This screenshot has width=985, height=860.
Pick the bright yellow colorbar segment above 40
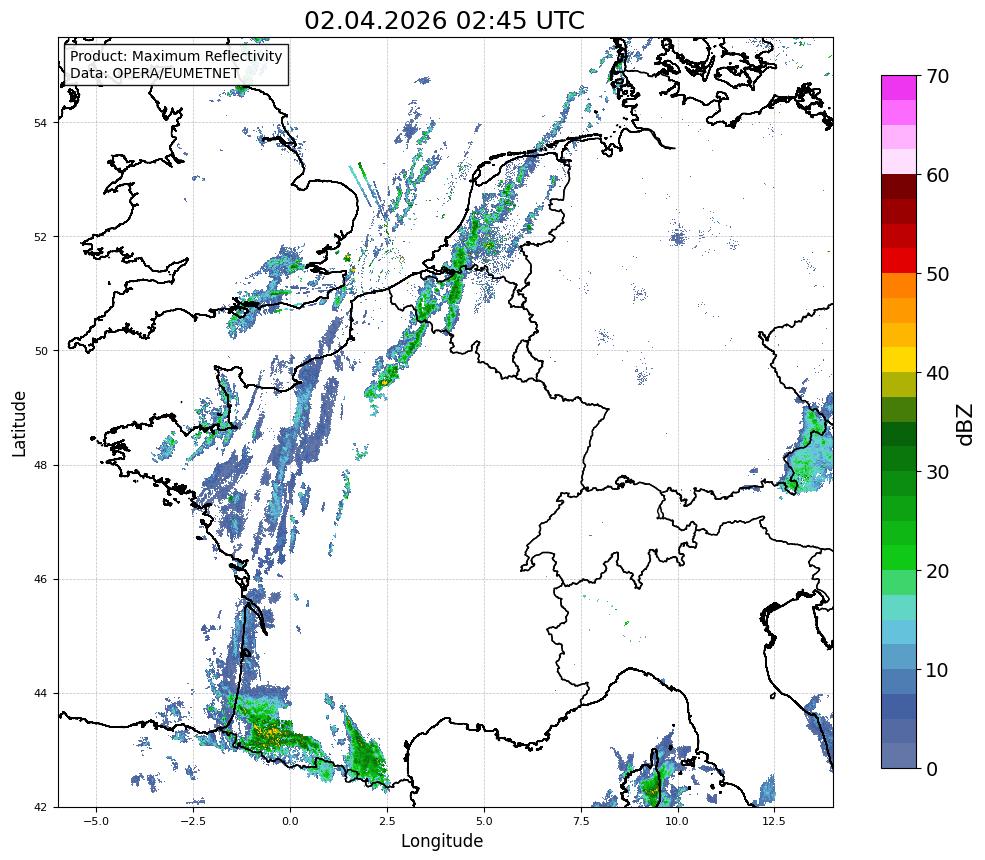[899, 360]
